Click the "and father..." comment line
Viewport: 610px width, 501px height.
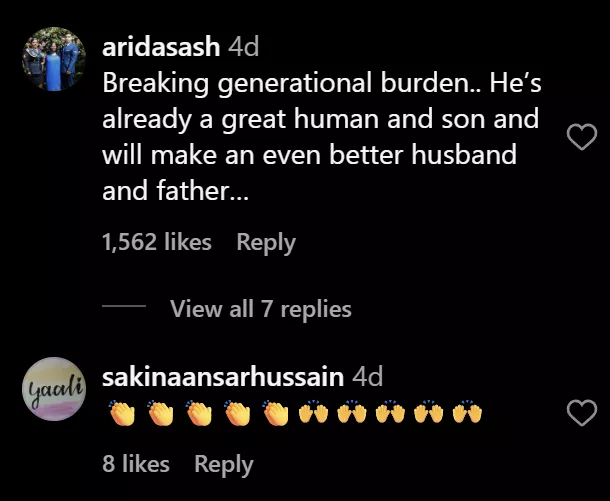click(175, 191)
